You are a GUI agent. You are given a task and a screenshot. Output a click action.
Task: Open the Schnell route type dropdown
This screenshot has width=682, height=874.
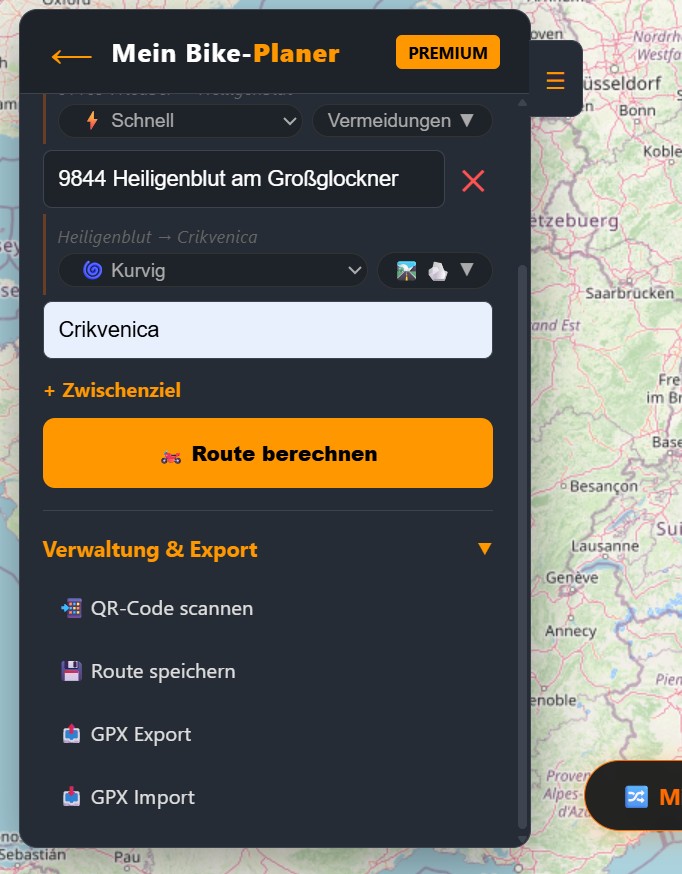[x=180, y=121]
